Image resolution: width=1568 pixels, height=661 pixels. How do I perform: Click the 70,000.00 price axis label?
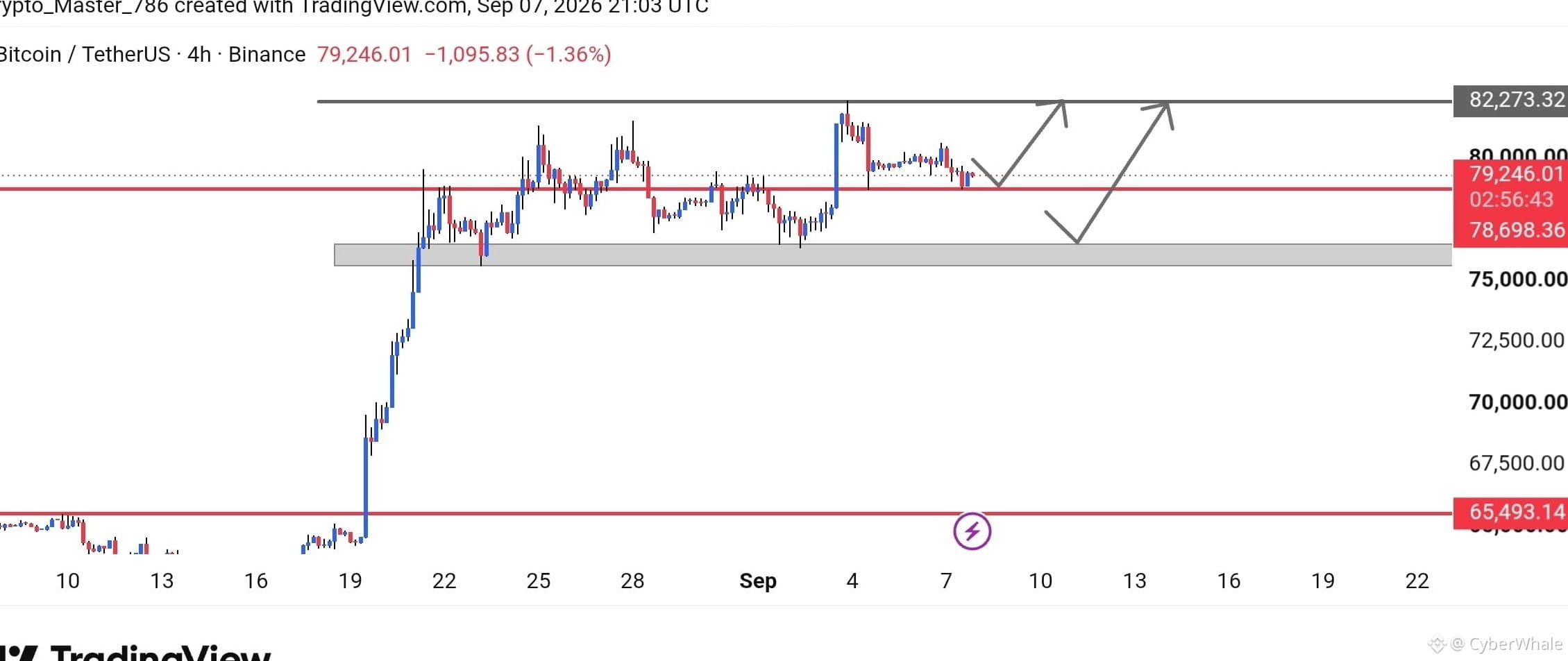click(x=1517, y=402)
